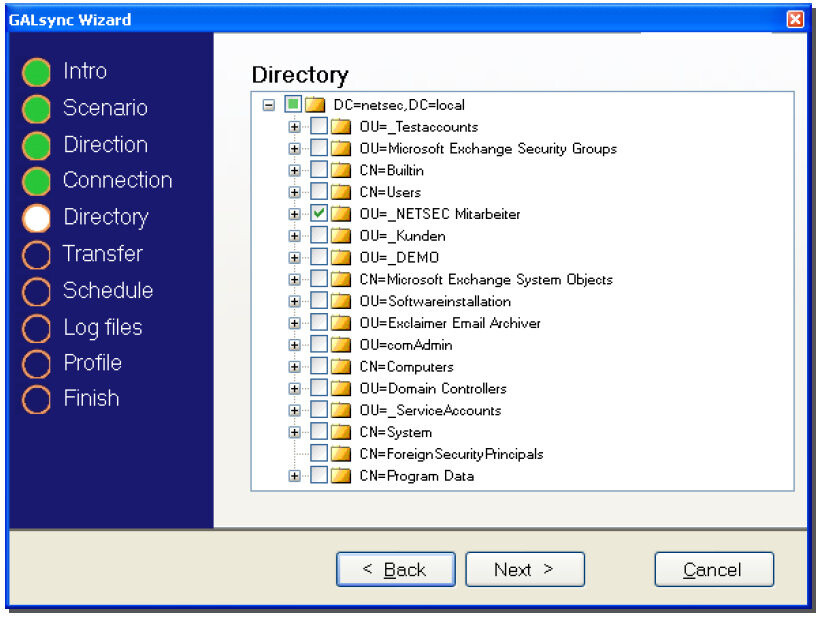Close the GALsync Wizard window

(x=795, y=19)
